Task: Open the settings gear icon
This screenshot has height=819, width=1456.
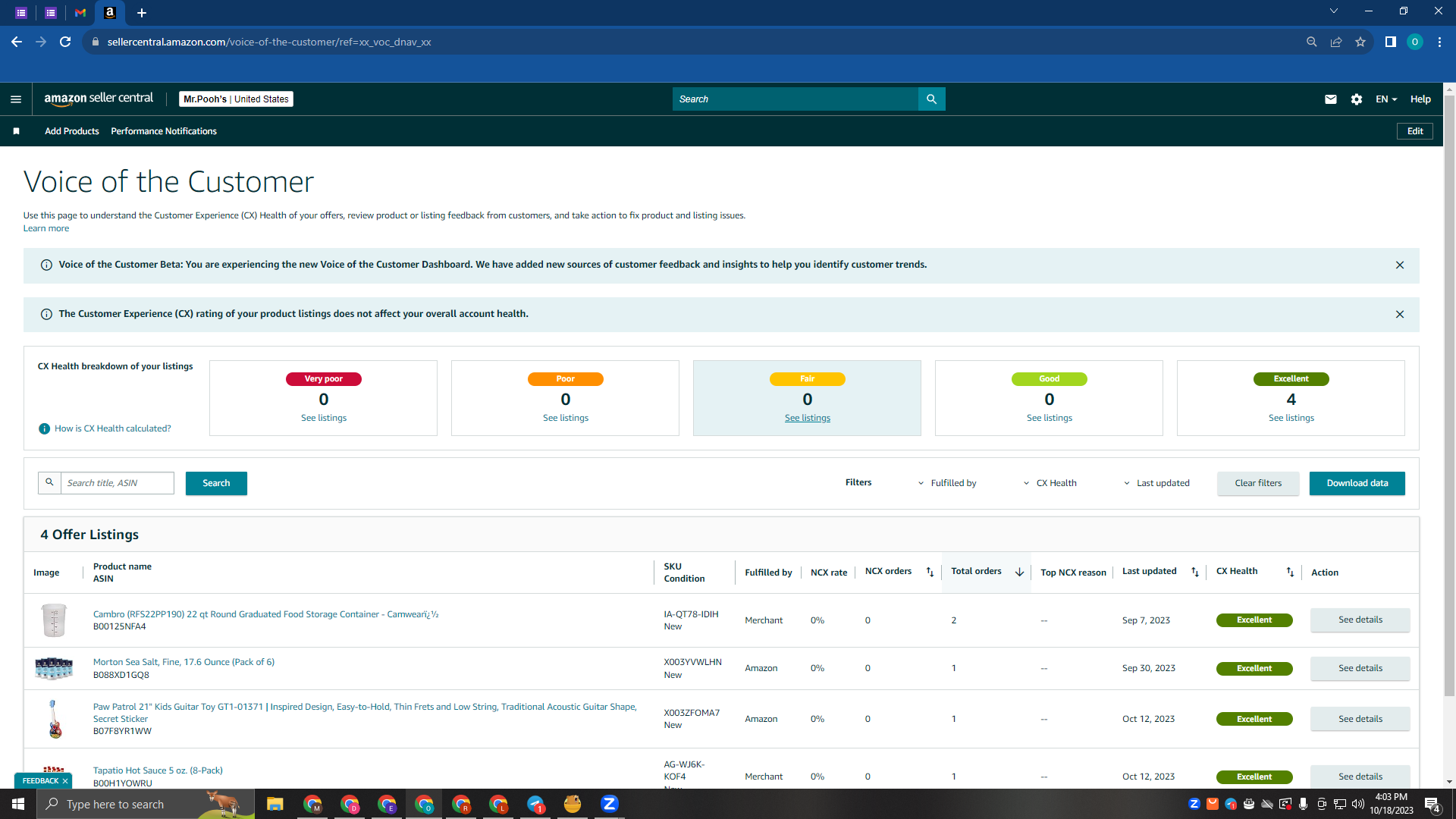Action: click(1357, 99)
